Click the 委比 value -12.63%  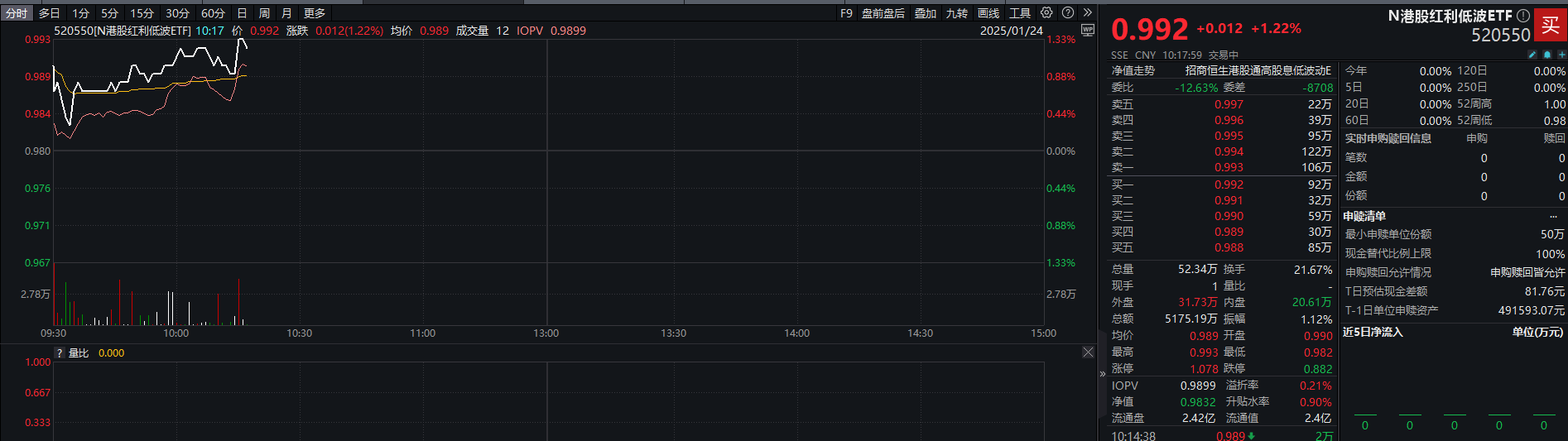point(1196,88)
